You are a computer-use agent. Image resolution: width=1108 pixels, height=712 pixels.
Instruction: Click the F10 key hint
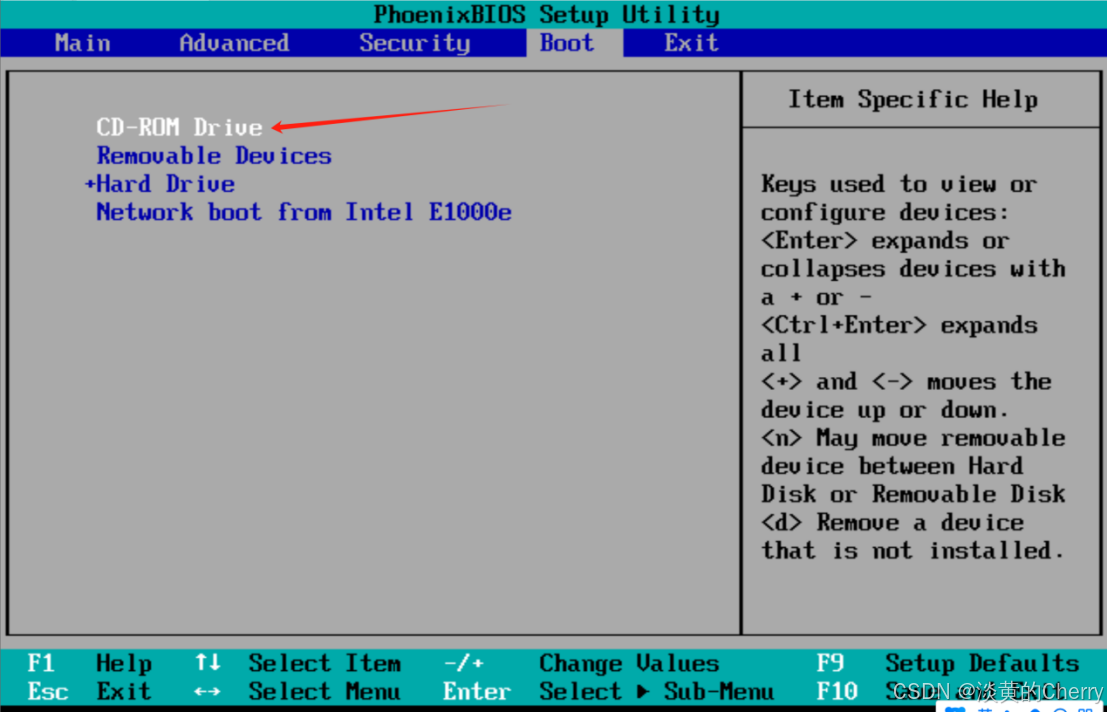(x=837, y=691)
